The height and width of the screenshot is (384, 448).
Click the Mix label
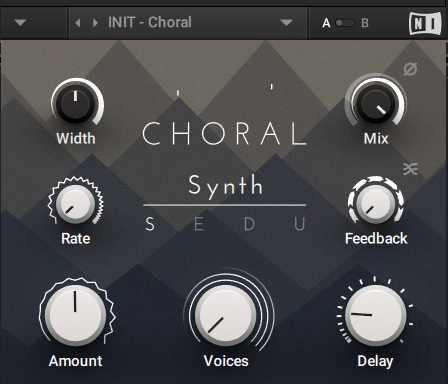pos(376,139)
